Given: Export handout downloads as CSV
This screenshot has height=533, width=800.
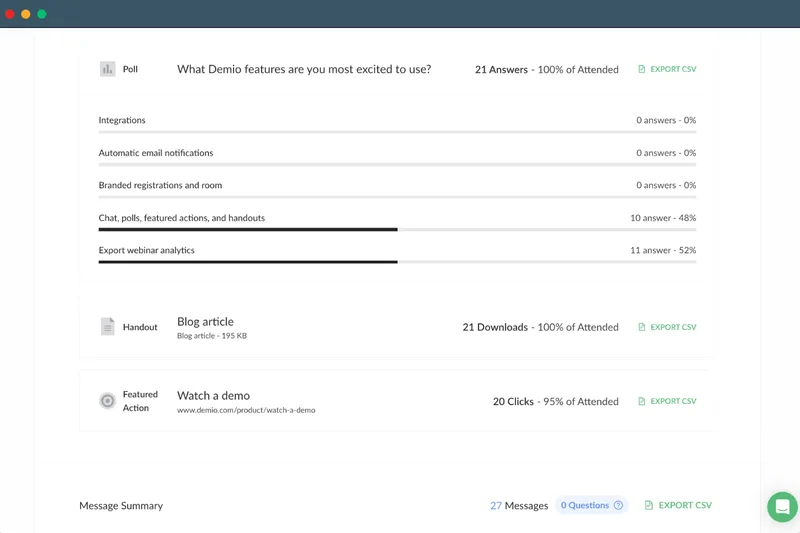Looking at the screenshot, I should coord(673,327).
